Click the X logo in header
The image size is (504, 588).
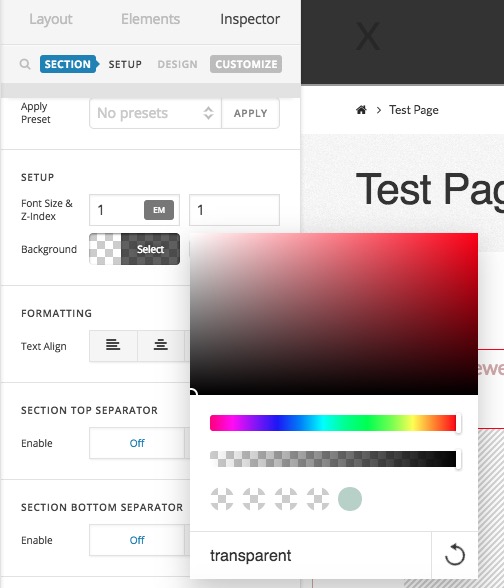click(x=368, y=36)
